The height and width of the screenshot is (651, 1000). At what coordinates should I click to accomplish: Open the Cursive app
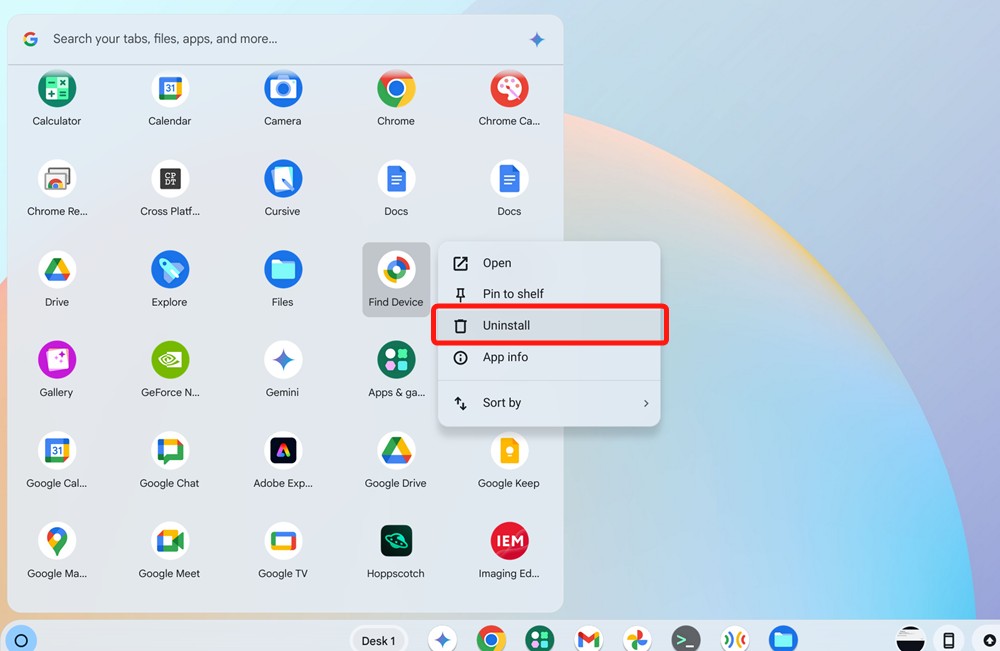(283, 179)
